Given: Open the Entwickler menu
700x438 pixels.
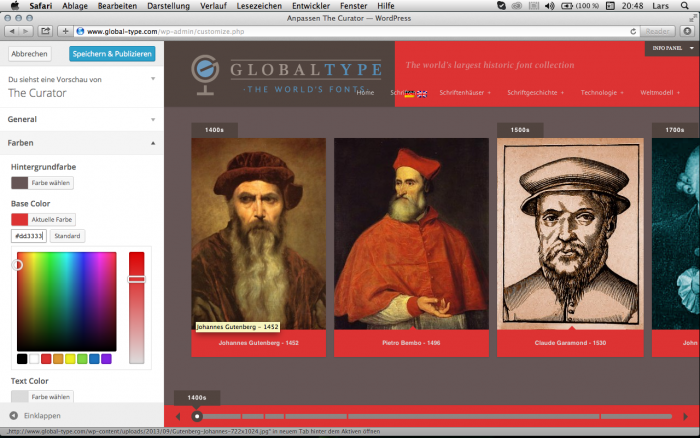Looking at the screenshot, I should point(311,6).
